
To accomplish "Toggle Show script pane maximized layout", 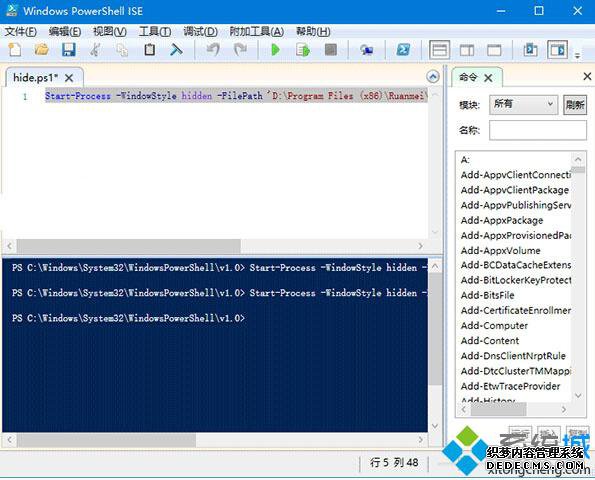I will pyautogui.click(x=494, y=50).
